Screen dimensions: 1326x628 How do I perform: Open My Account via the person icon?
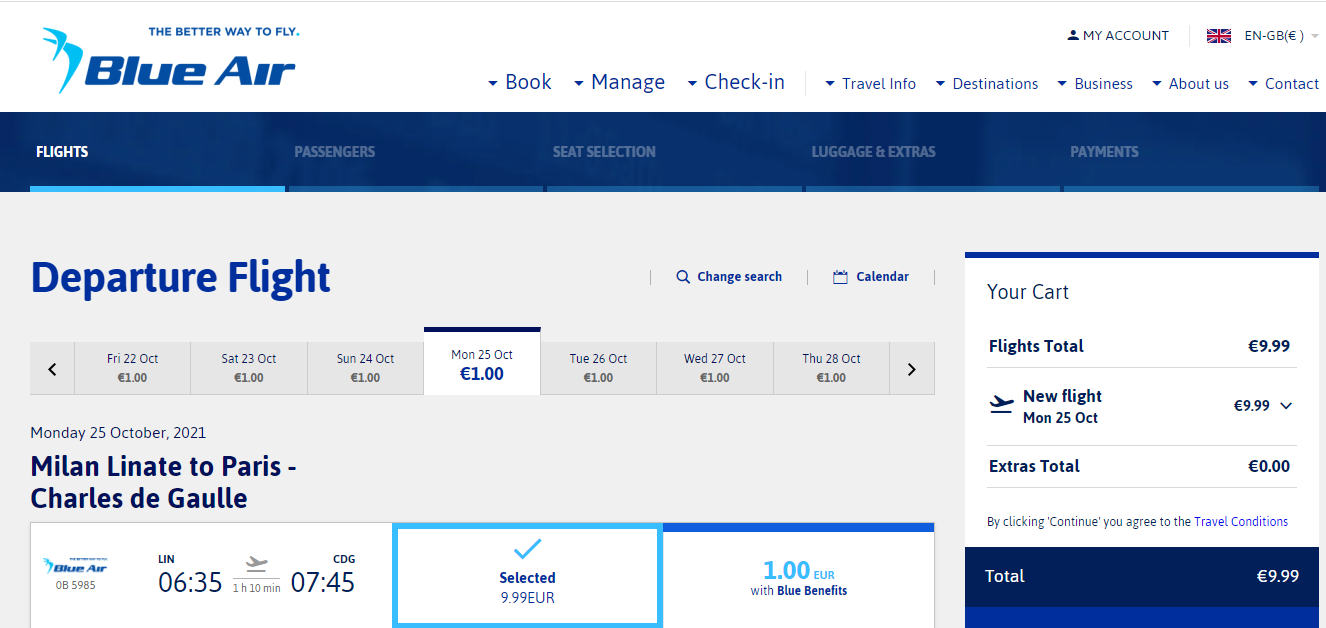[x=1073, y=35]
